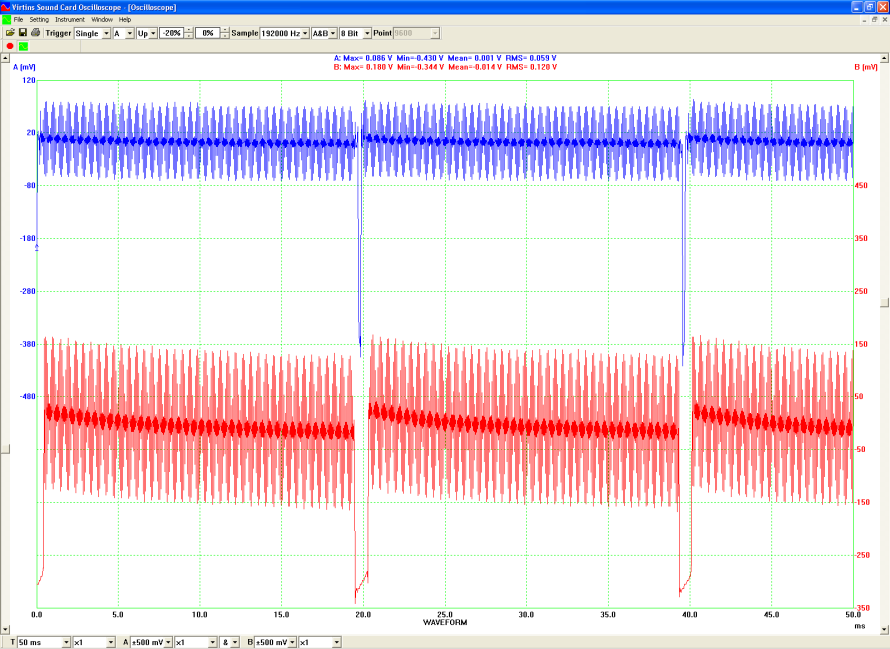The image size is (890, 649).
Task: Click the channel B statistics readout line
Action: (445, 67)
